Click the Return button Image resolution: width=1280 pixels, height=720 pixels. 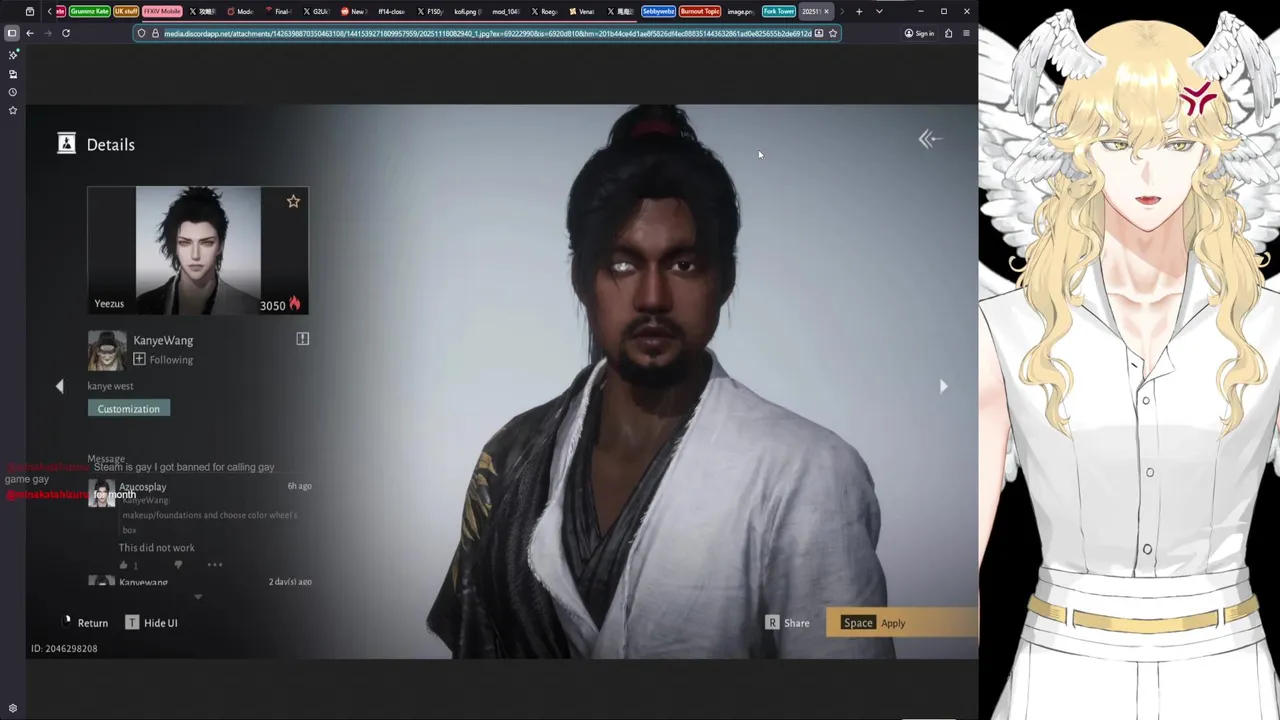click(x=86, y=623)
